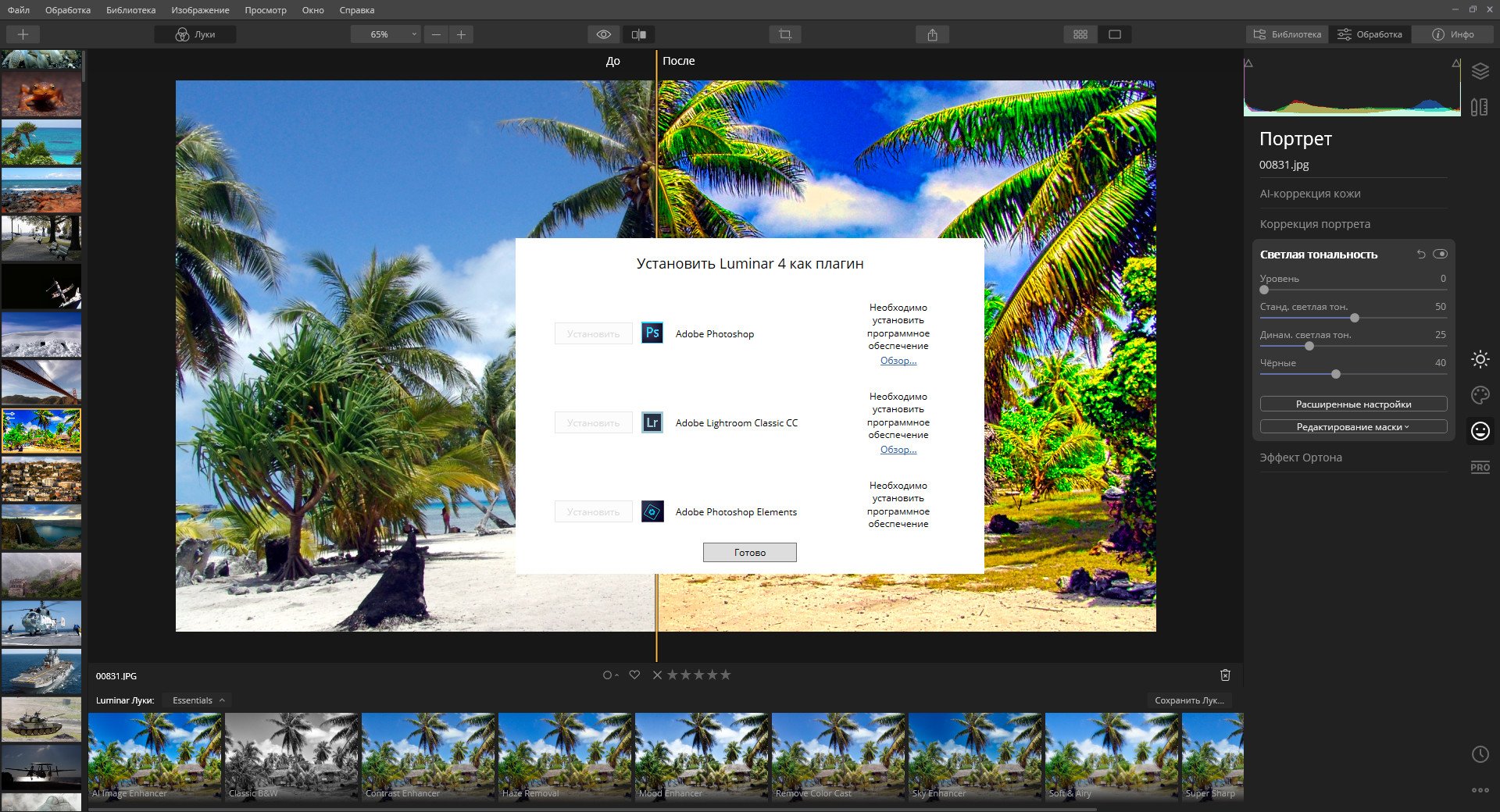Screen dimensions: 1500x812
Task: Toggle visibility of Светлая тональность filter
Action: click(1441, 254)
